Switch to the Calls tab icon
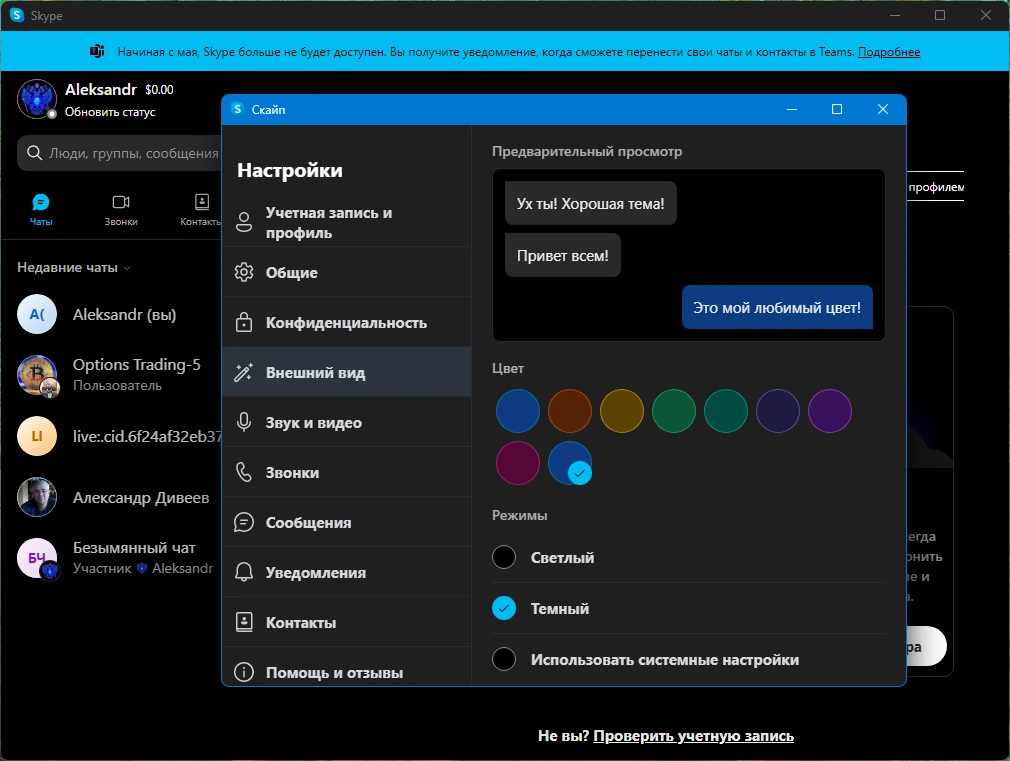1010x761 pixels. click(x=121, y=202)
